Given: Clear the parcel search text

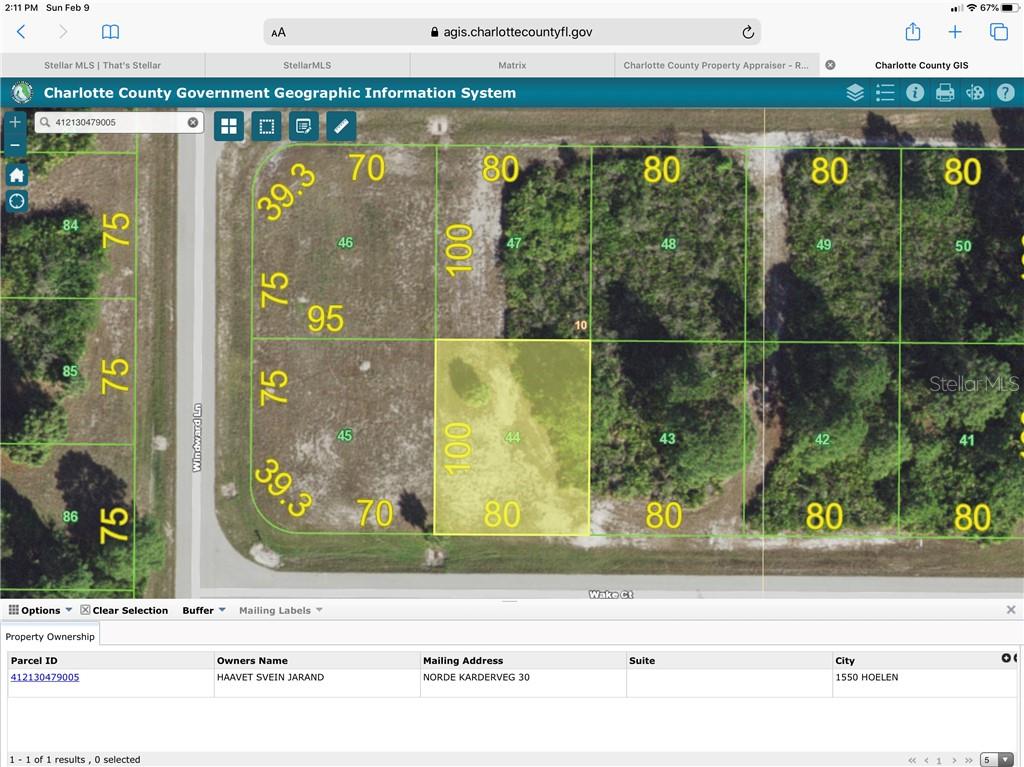Looking at the screenshot, I should [x=193, y=122].
